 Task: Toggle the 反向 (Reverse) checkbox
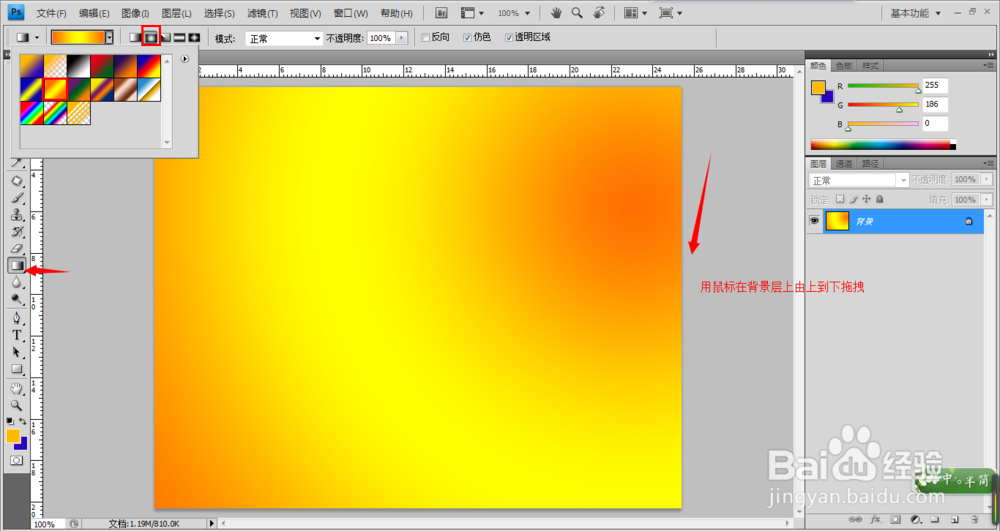point(425,38)
